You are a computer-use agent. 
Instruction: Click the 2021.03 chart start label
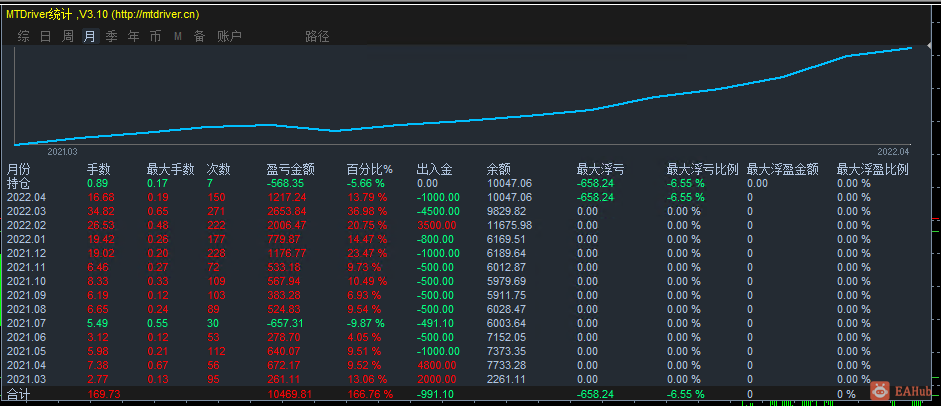coord(62,152)
